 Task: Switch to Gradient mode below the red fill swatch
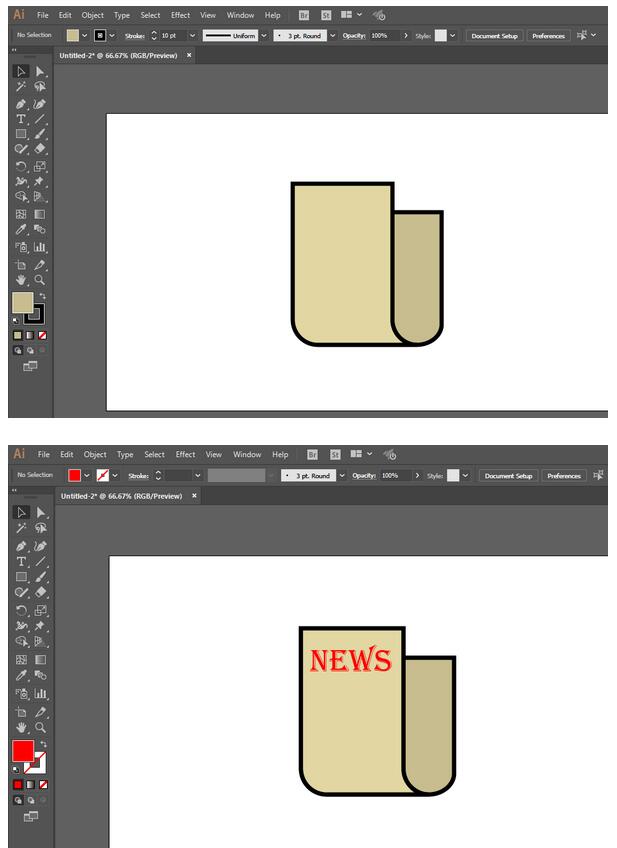coord(30,785)
